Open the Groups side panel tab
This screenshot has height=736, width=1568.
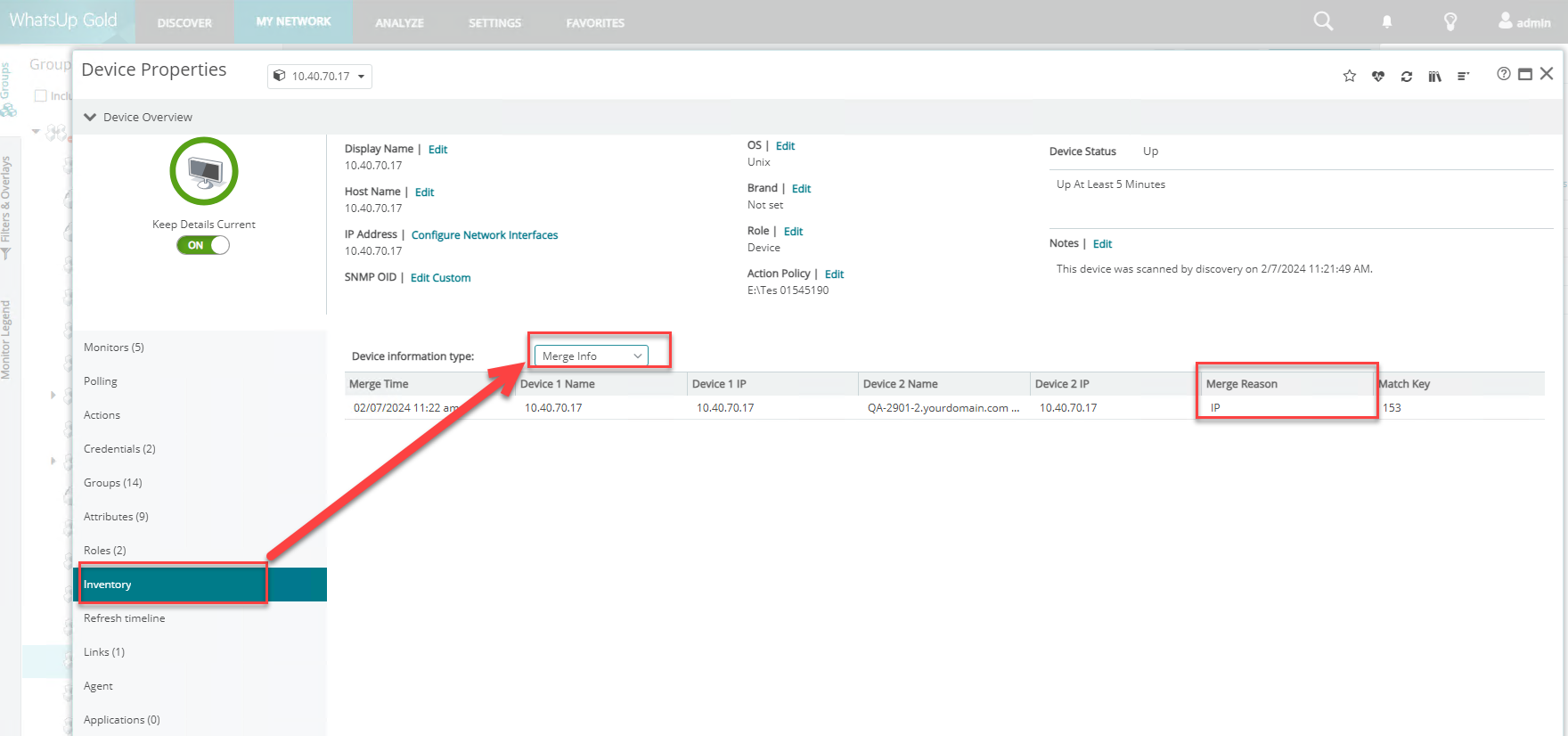coord(7,89)
